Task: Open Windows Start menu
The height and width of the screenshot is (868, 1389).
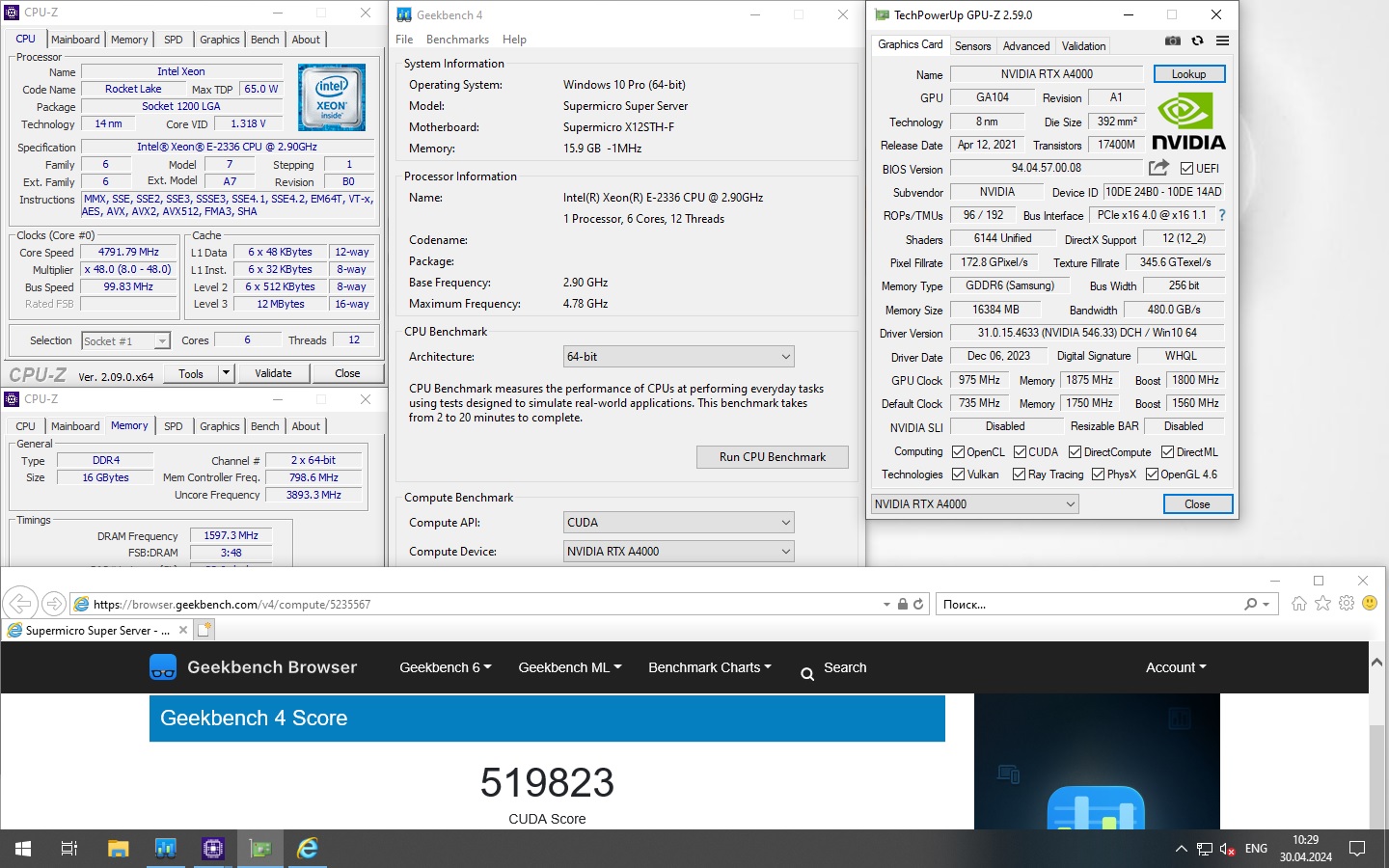Action: pos(23,849)
